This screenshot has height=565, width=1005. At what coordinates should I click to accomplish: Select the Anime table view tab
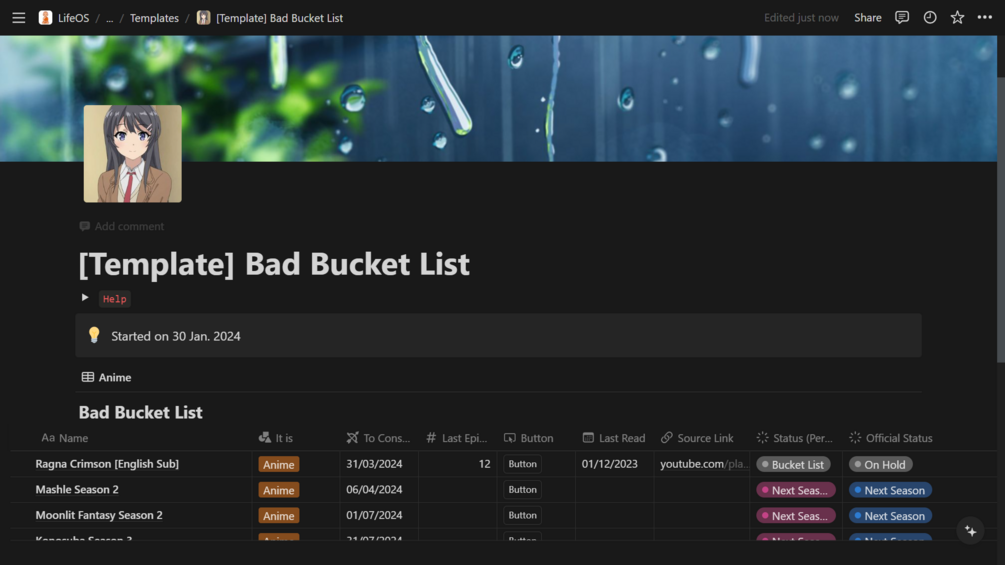106,377
